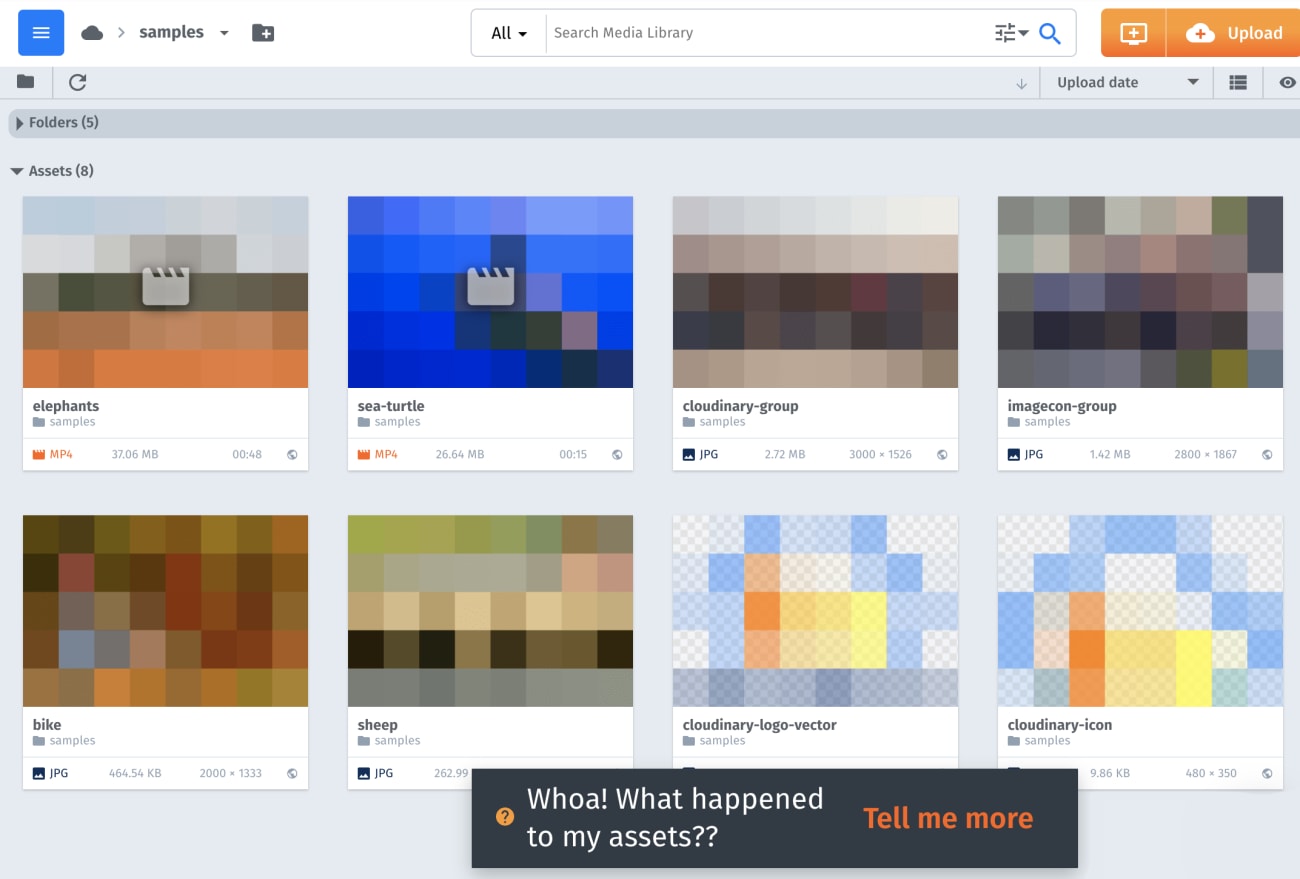Go to the cloud root location
Image resolution: width=1300 pixels, height=879 pixels.
point(92,33)
